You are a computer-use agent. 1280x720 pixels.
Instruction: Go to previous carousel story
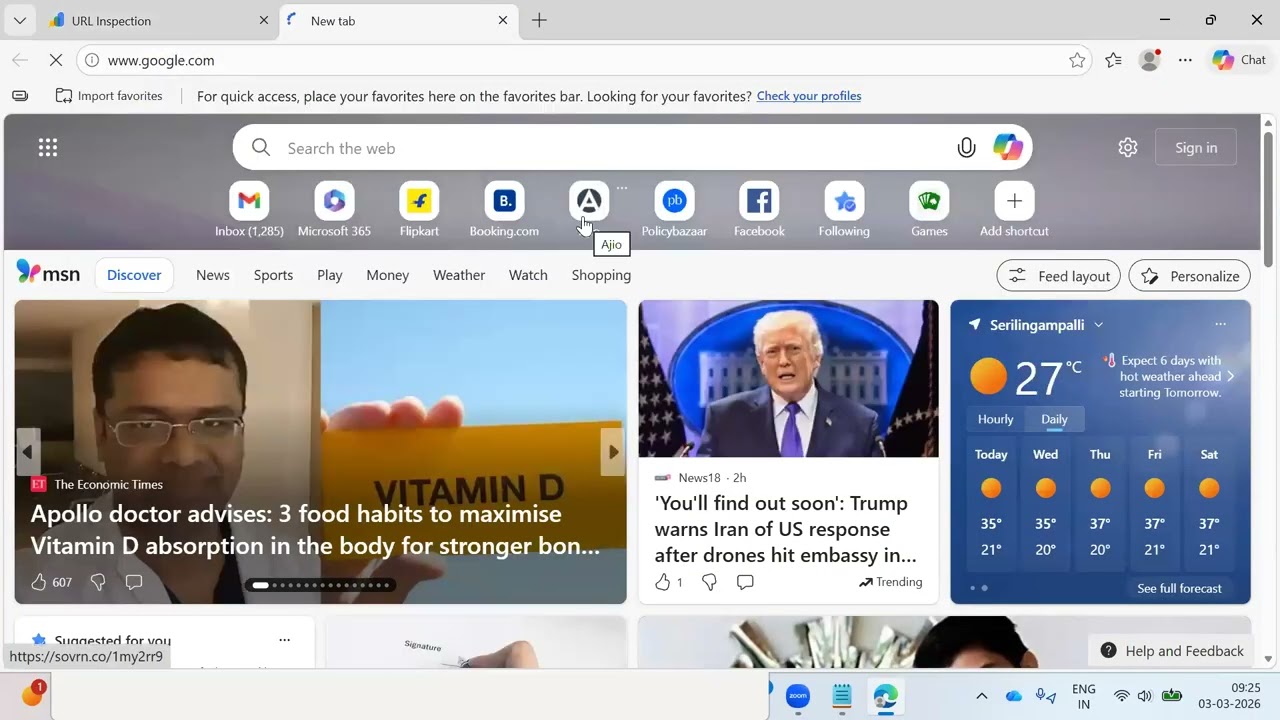[x=28, y=452]
